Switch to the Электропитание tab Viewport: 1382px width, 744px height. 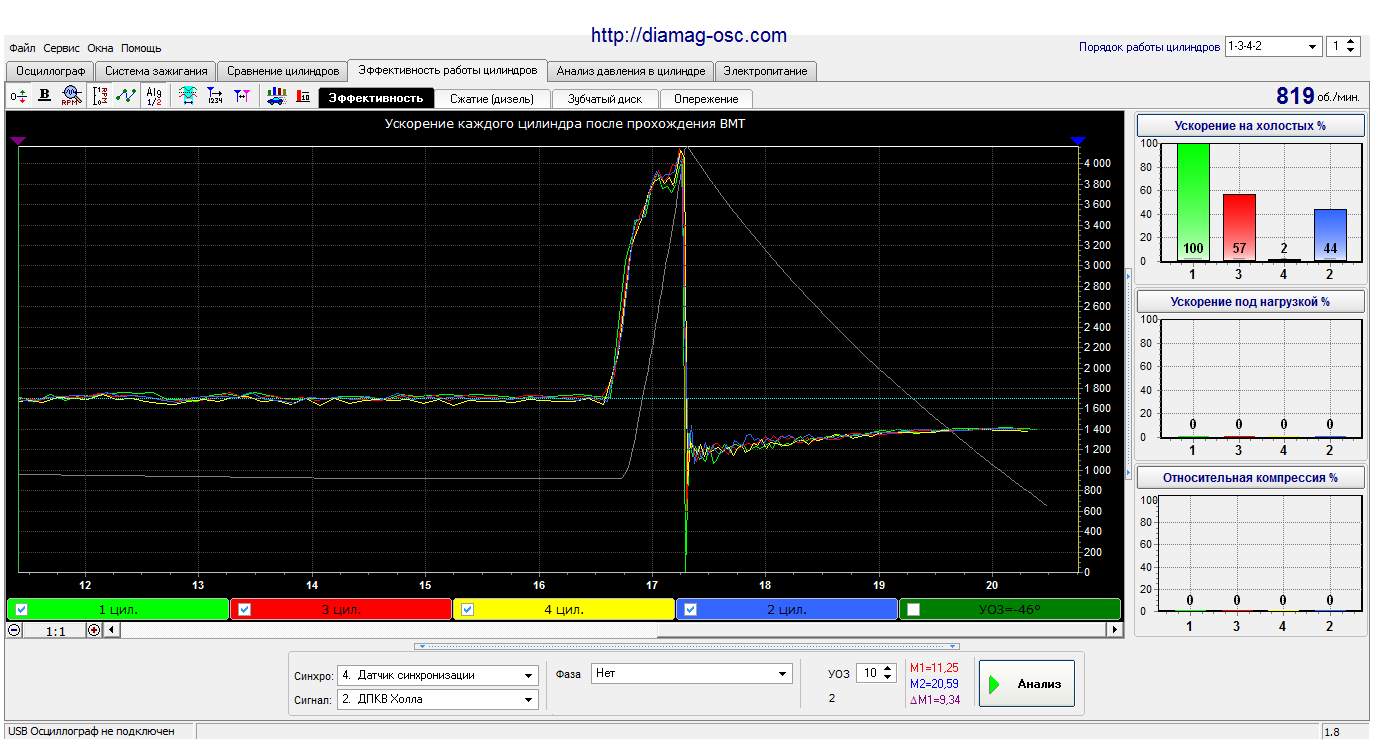tap(766, 71)
